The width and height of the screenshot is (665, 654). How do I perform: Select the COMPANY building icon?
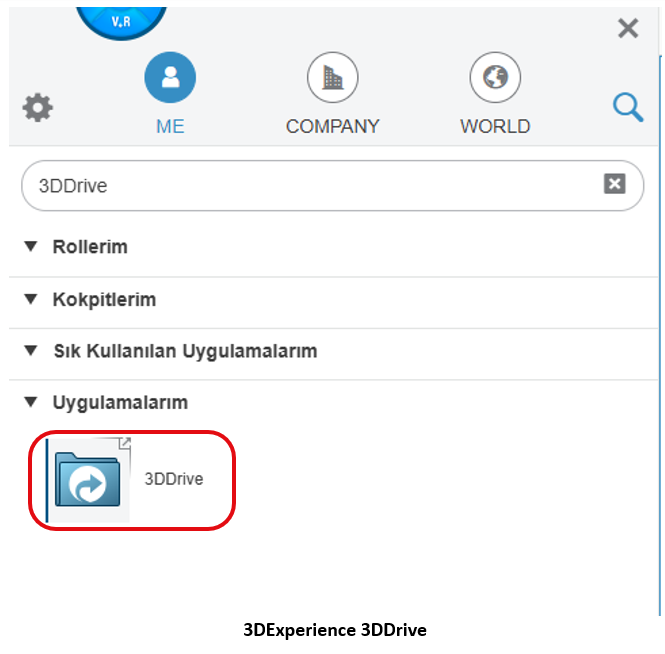332,78
